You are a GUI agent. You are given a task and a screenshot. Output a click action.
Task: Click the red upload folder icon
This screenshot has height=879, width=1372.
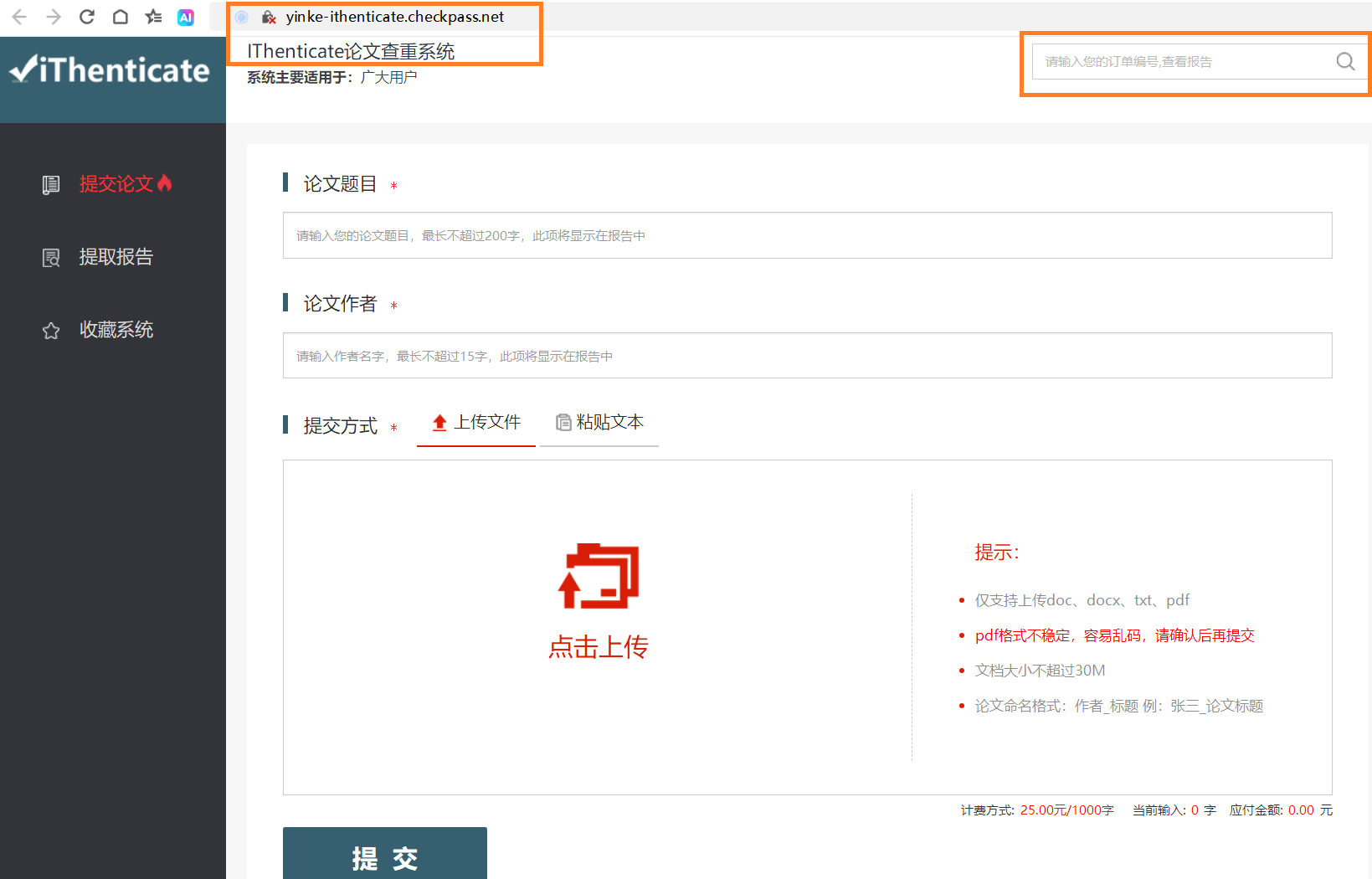coord(599,576)
